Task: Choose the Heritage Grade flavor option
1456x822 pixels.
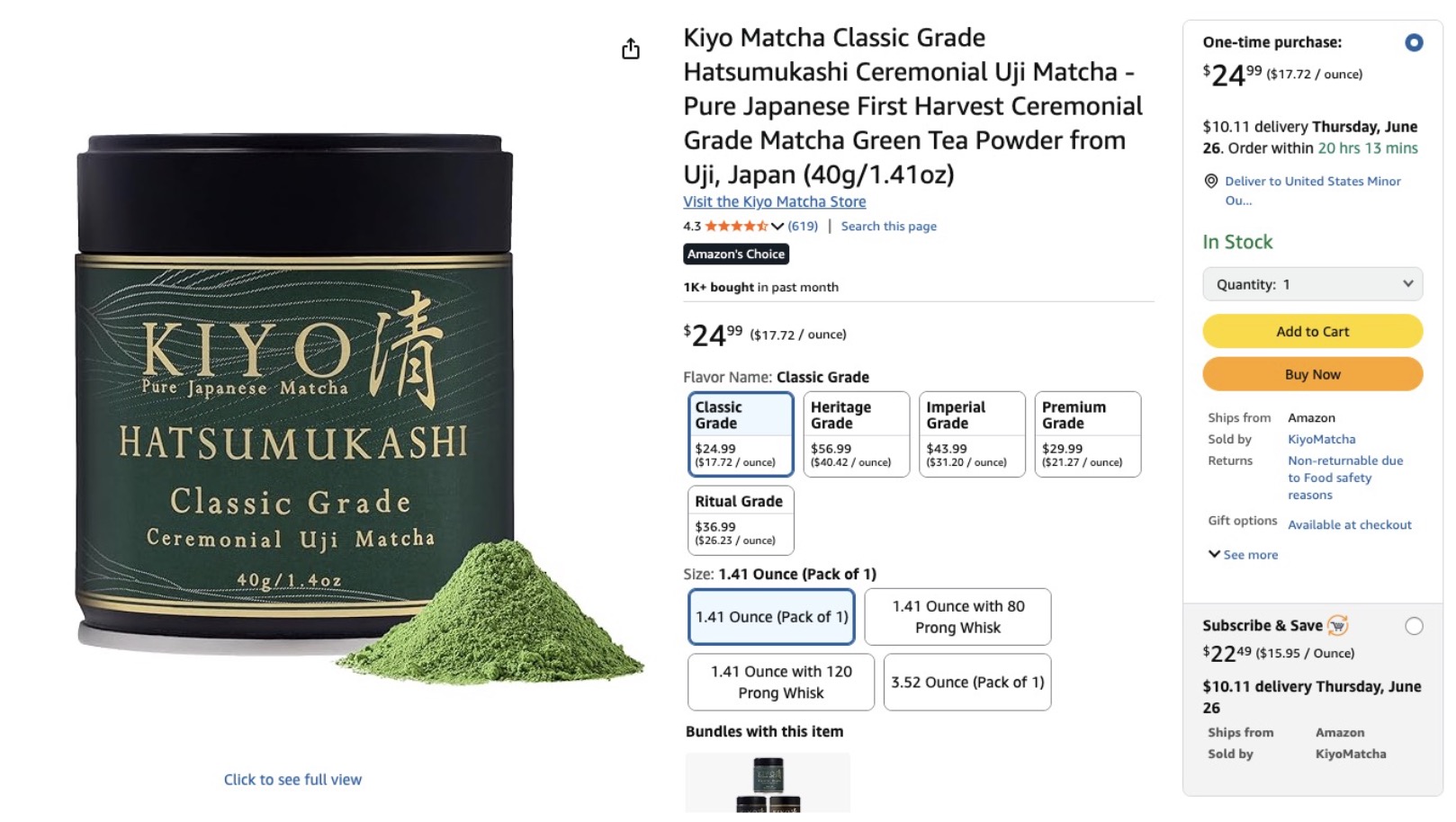Action: pyautogui.click(x=856, y=433)
